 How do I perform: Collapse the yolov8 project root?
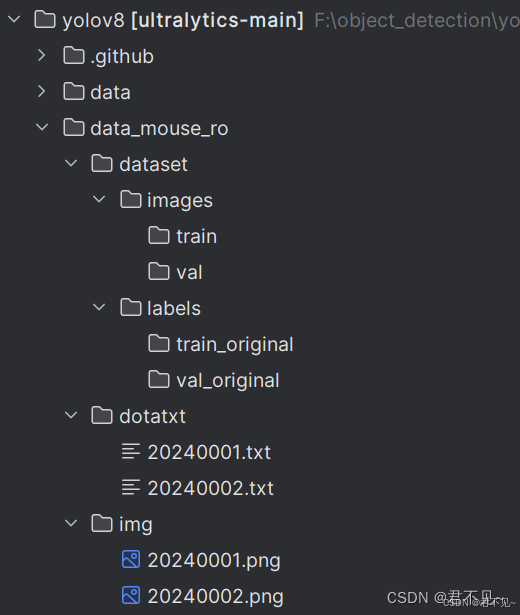click(x=14, y=19)
